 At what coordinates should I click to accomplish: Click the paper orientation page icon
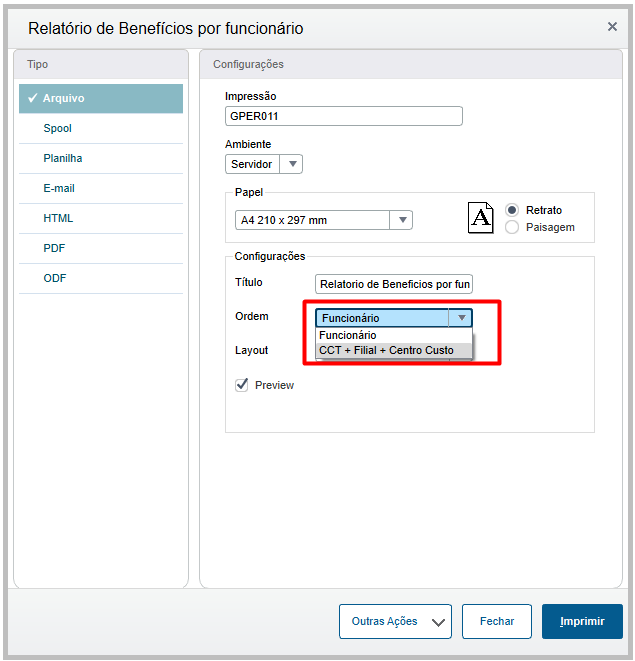coord(481,217)
